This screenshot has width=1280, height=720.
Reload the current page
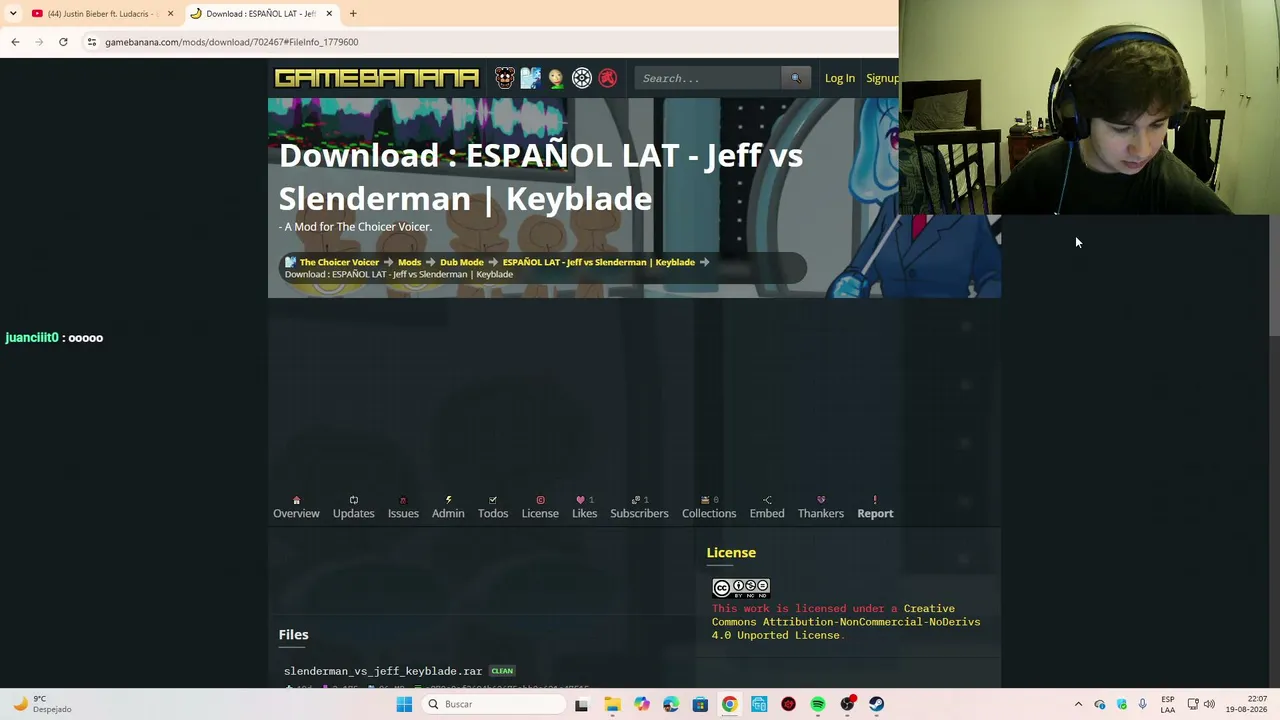coord(63,42)
